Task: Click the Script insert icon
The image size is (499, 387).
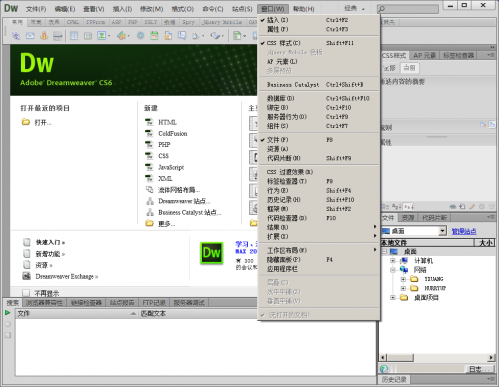Action: pos(216,35)
